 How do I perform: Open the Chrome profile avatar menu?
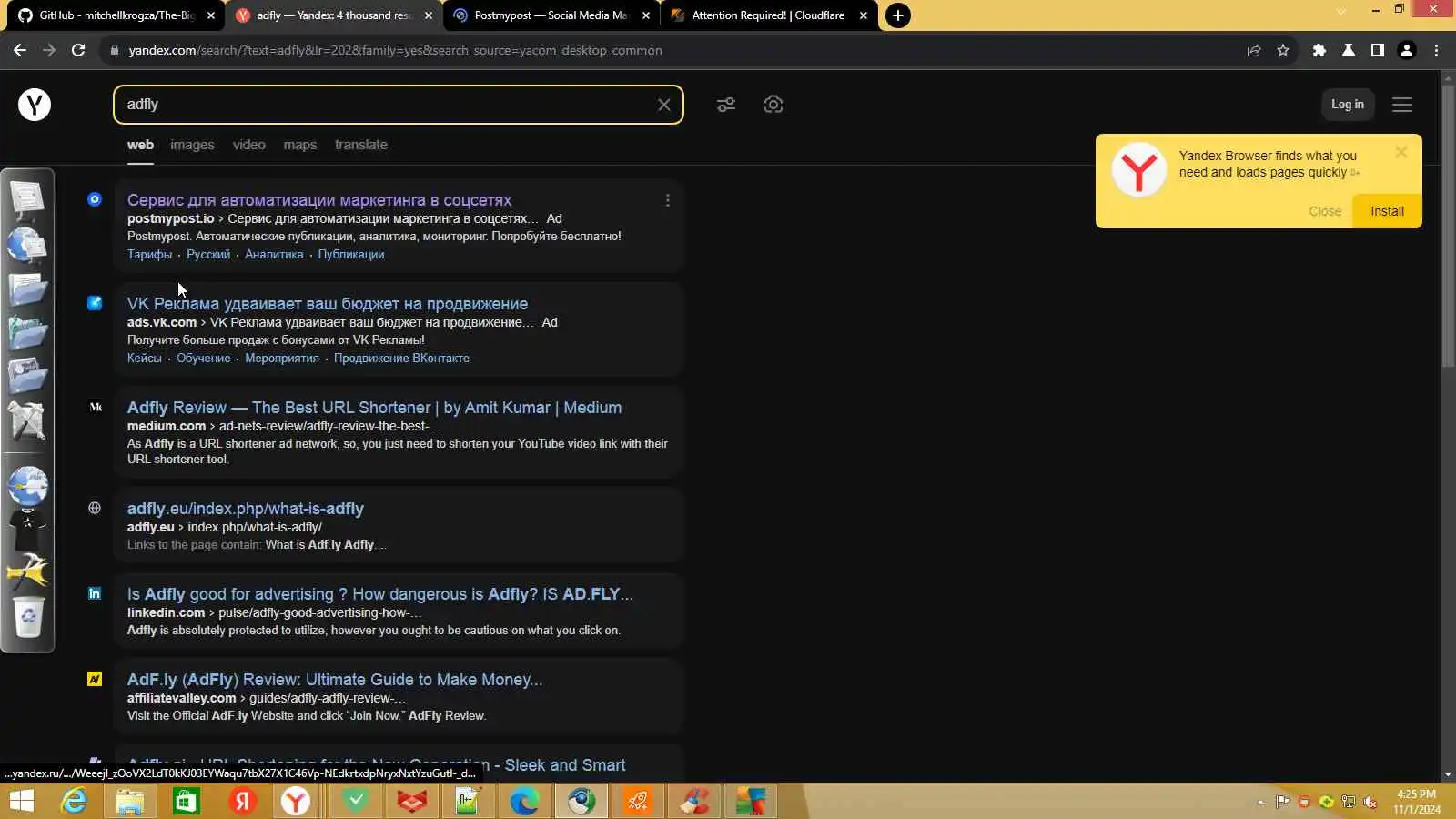pyautogui.click(x=1407, y=50)
